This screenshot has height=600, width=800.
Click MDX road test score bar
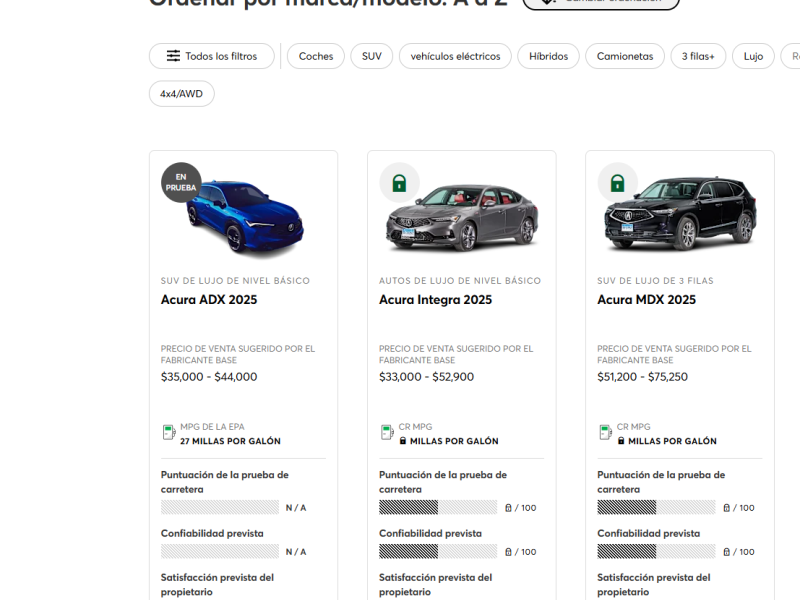[x=656, y=507]
